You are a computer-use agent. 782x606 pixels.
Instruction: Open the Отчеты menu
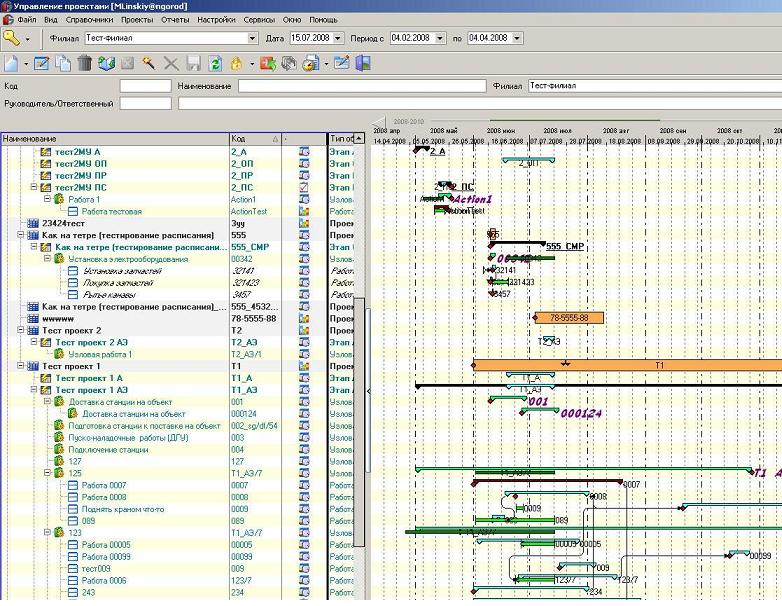(x=175, y=20)
